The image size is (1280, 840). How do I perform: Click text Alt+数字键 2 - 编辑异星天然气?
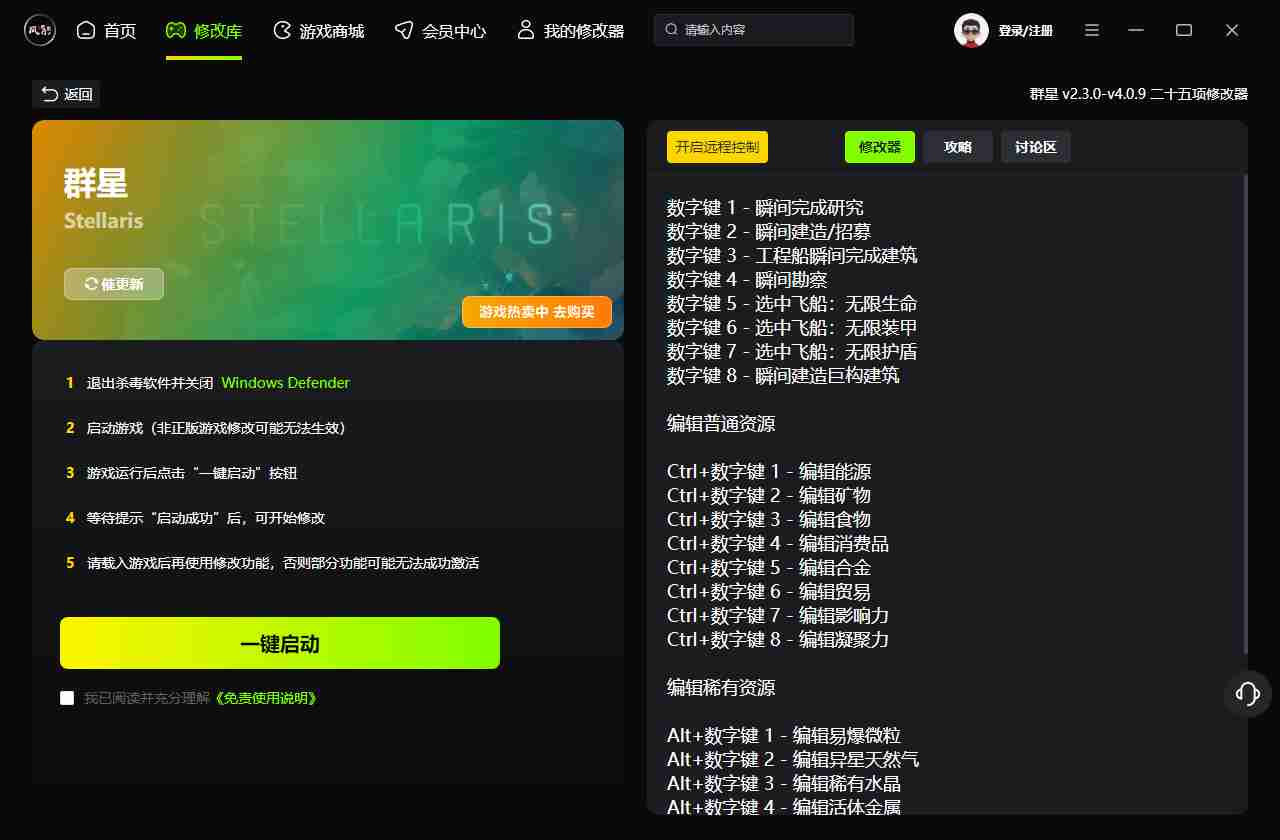pyautogui.click(x=793, y=760)
